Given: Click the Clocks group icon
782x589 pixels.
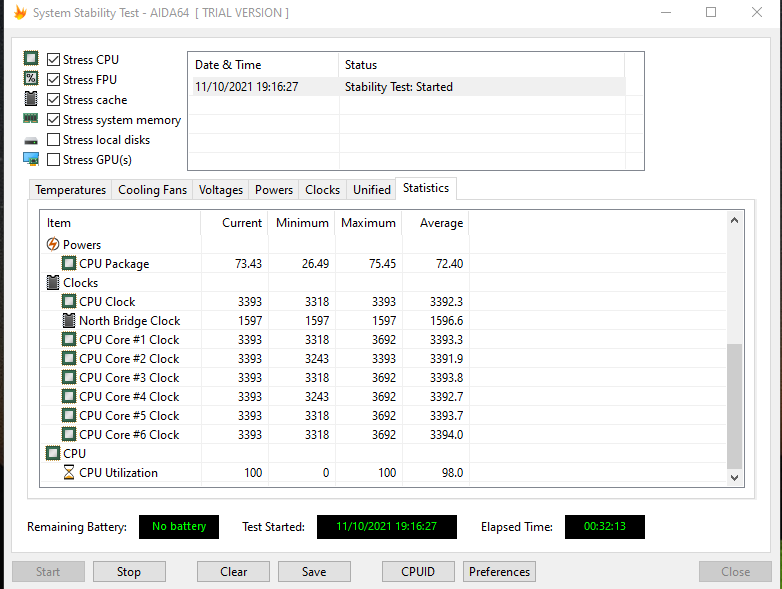Looking at the screenshot, I should pos(53,282).
